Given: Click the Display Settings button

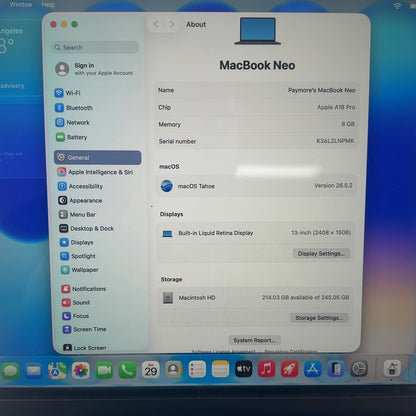Looking at the screenshot, I should (x=321, y=253).
